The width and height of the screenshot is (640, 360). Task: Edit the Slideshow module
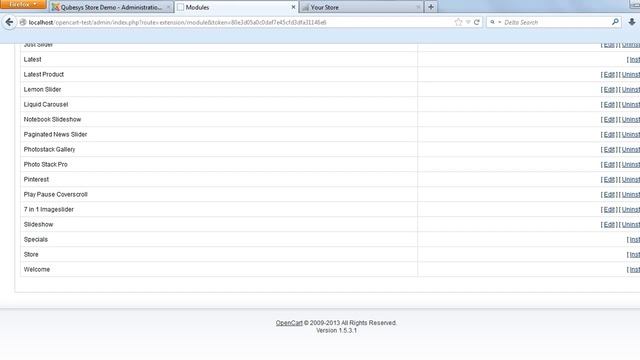[609, 224]
